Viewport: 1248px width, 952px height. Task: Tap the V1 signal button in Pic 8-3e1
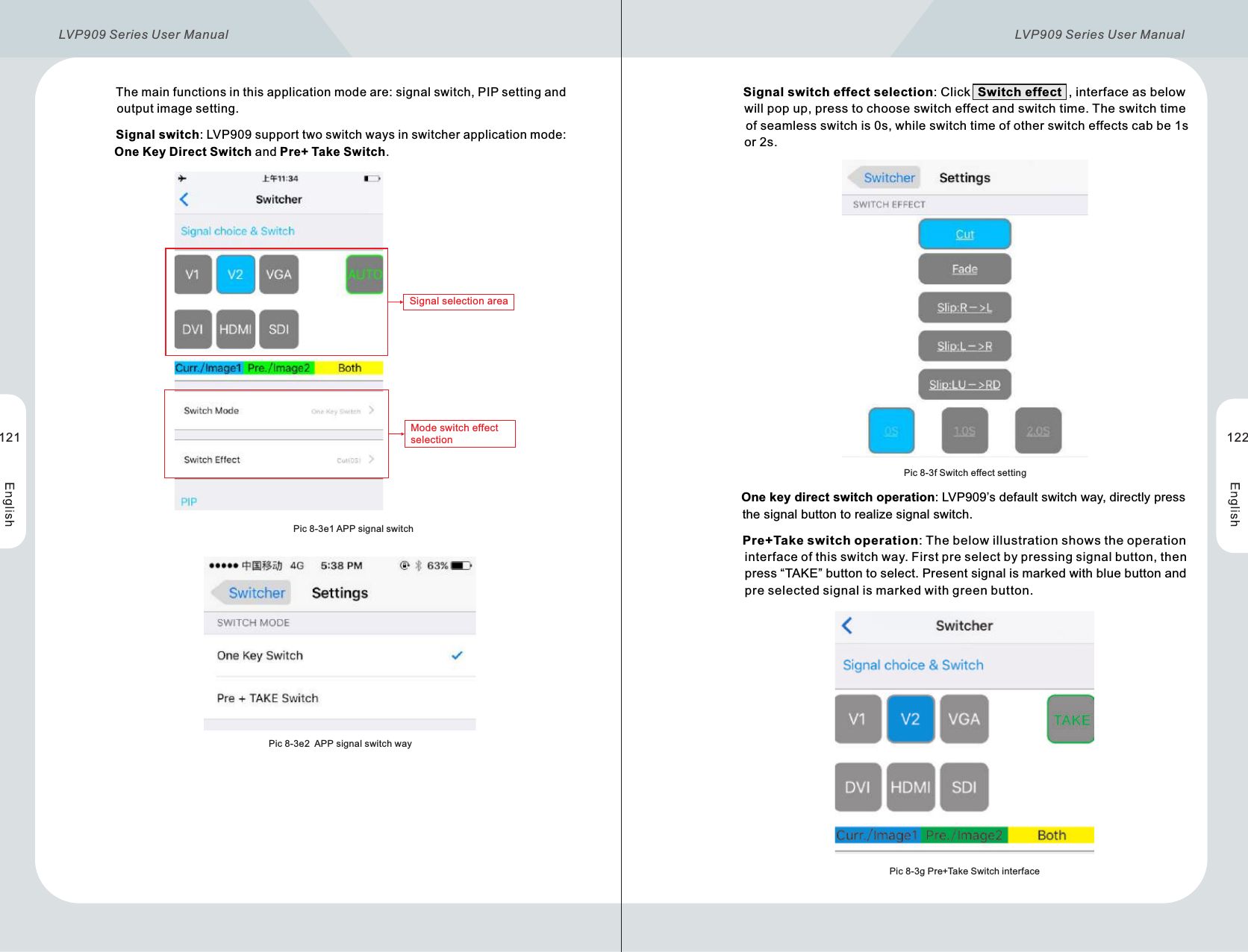click(x=193, y=275)
